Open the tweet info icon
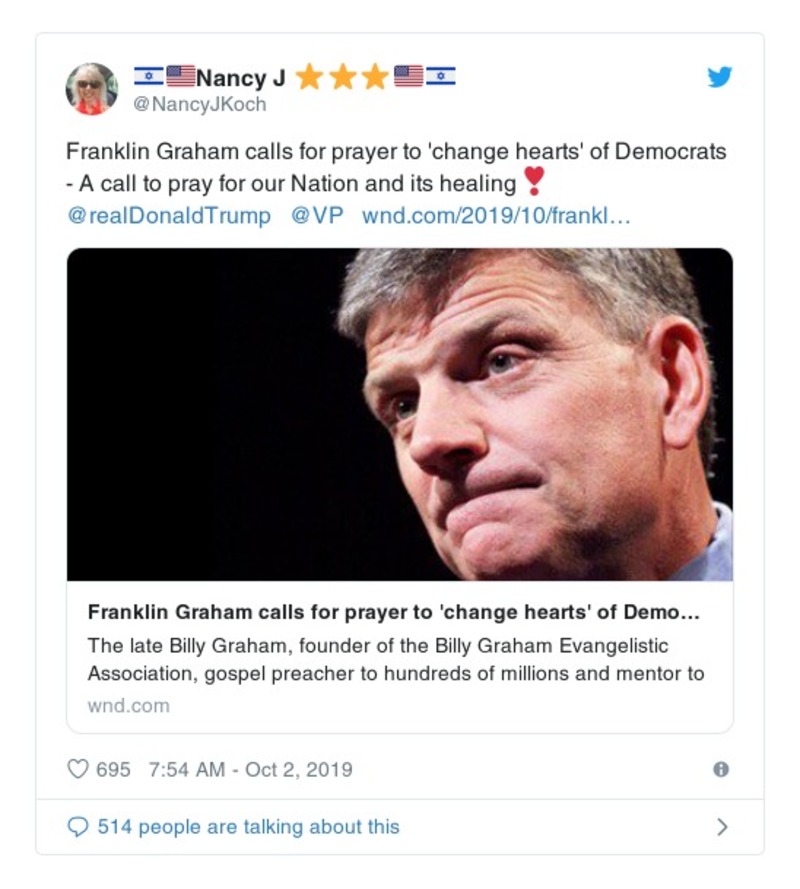The width and height of the screenshot is (800, 889). click(x=720, y=769)
